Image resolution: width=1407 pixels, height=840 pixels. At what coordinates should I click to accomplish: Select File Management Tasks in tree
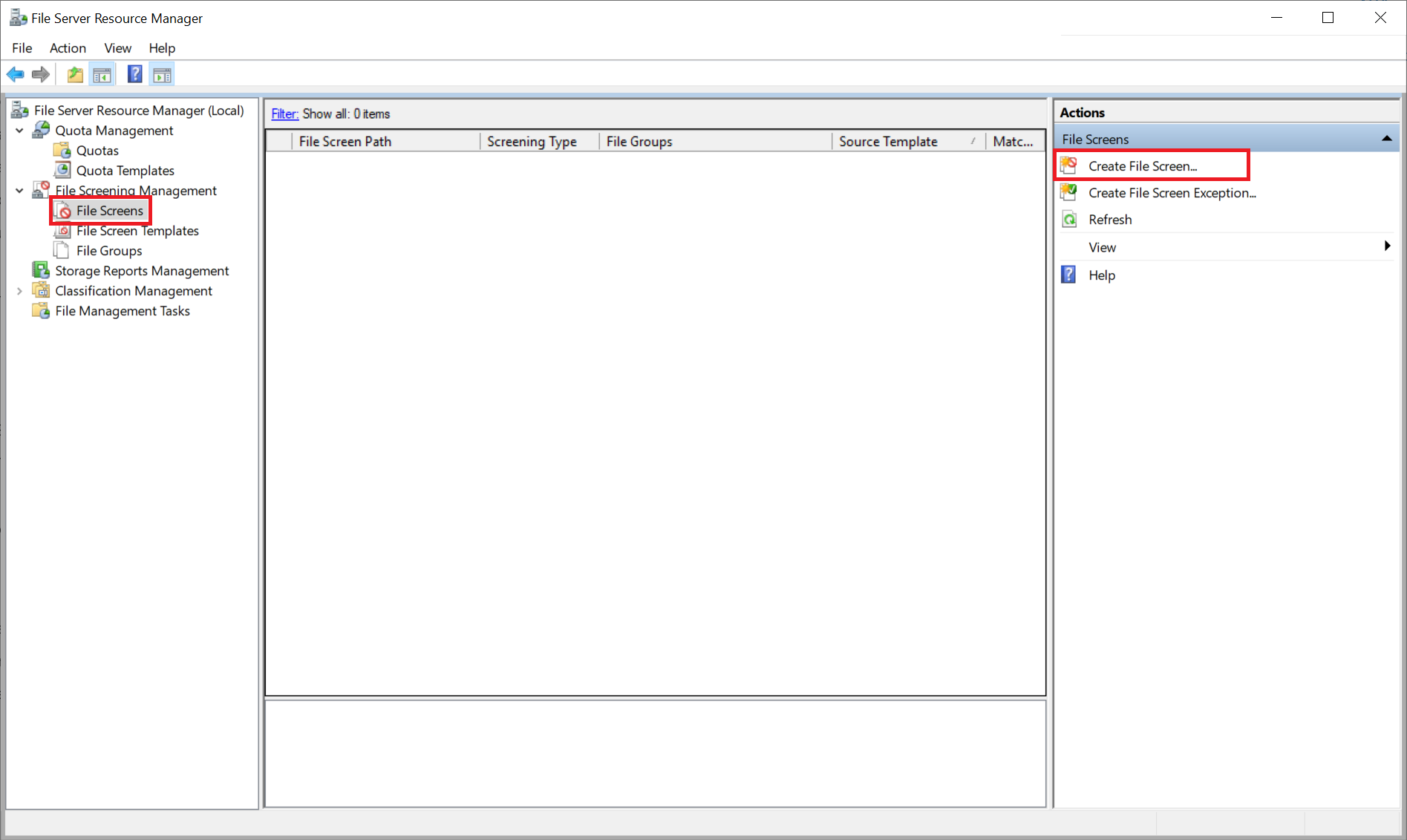pyautogui.click(x=123, y=311)
